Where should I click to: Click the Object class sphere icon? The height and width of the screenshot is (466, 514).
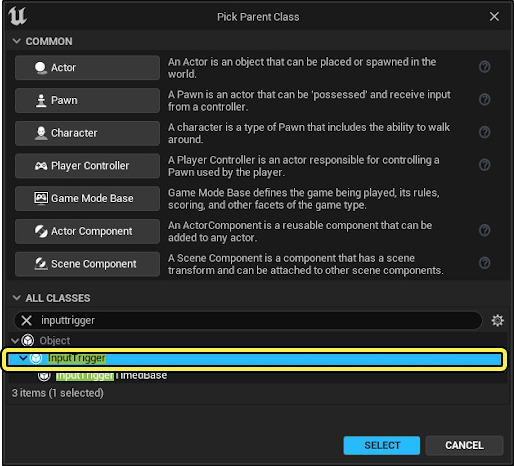pos(28,340)
